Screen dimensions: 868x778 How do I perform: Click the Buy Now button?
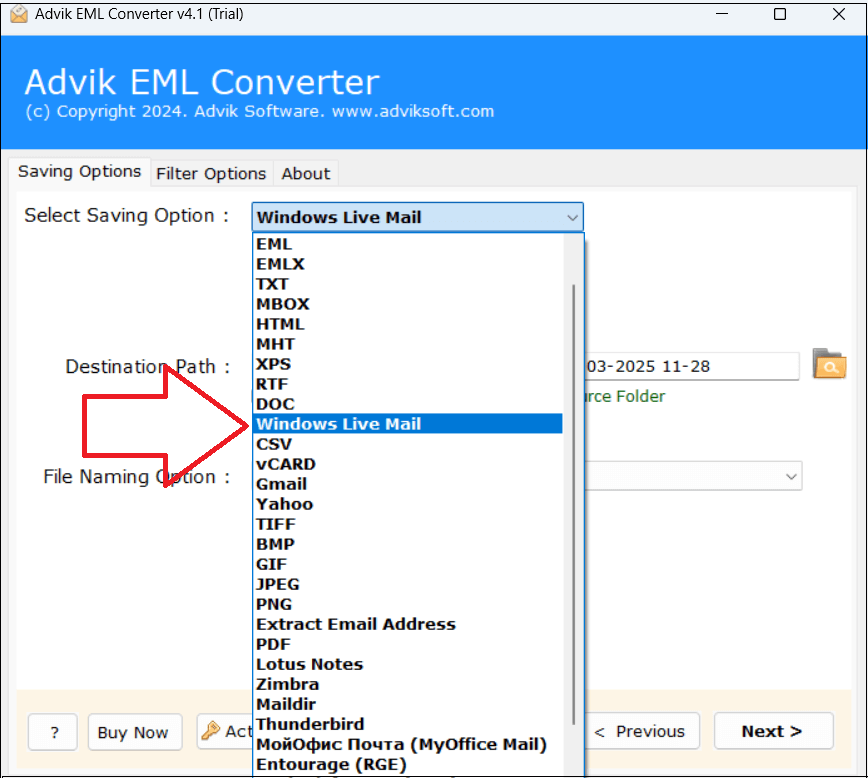pyautogui.click(x=135, y=732)
